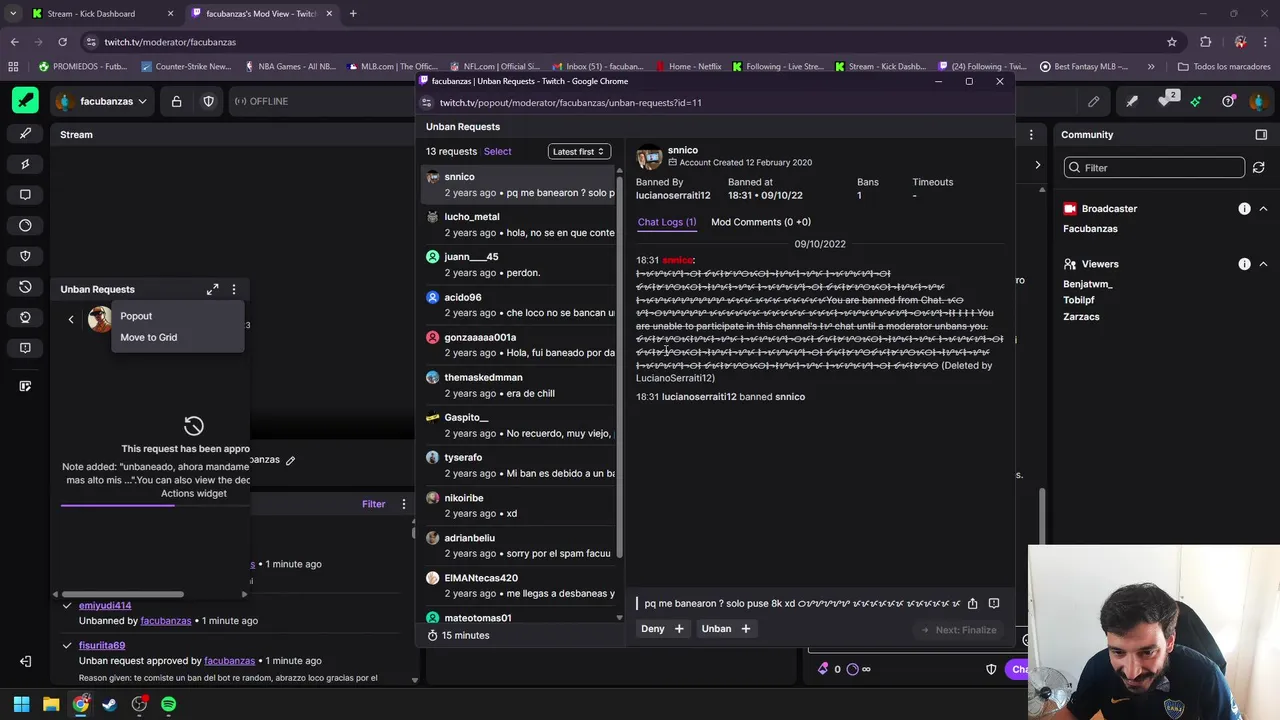Select ElMANtecas420 unban request row
Image resolution: width=1280 pixels, height=720 pixels.
pos(519,585)
